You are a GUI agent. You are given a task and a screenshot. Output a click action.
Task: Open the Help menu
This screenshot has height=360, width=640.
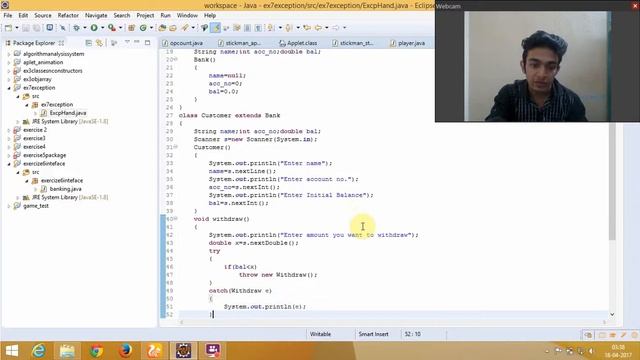coord(210,16)
